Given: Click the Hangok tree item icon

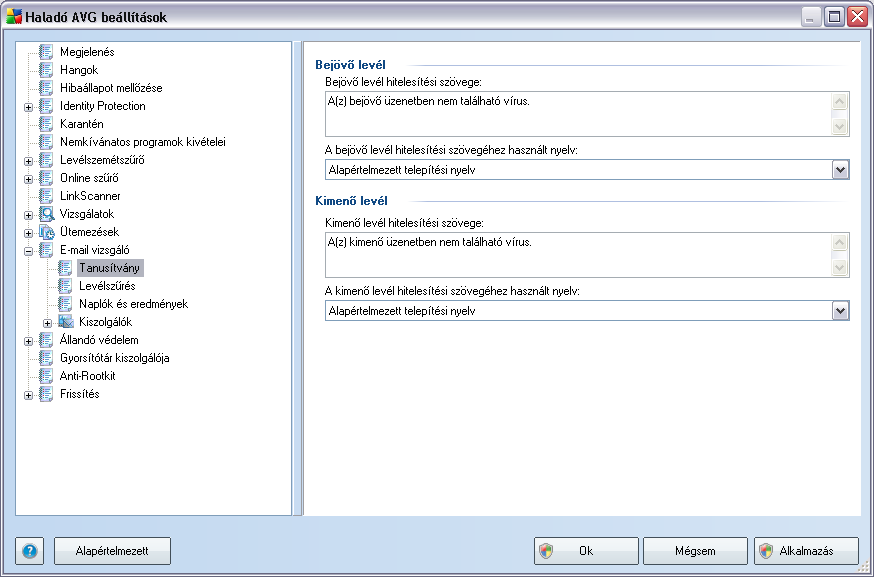Looking at the screenshot, I should coord(46,70).
